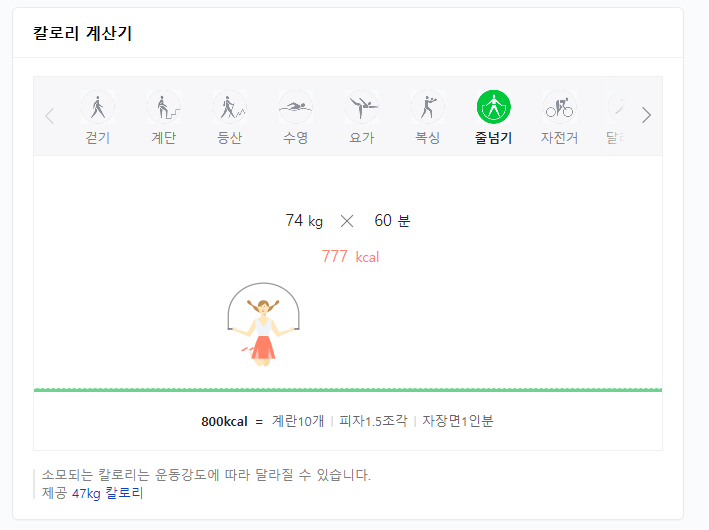
Task: Click the 피자1.5조각 food equivalent text
Action: click(x=373, y=421)
